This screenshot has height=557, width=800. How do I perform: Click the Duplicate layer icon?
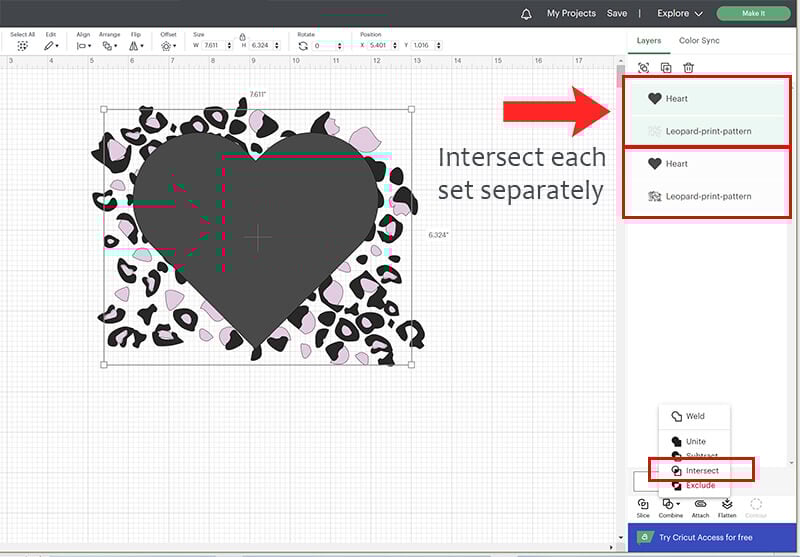tap(666, 68)
